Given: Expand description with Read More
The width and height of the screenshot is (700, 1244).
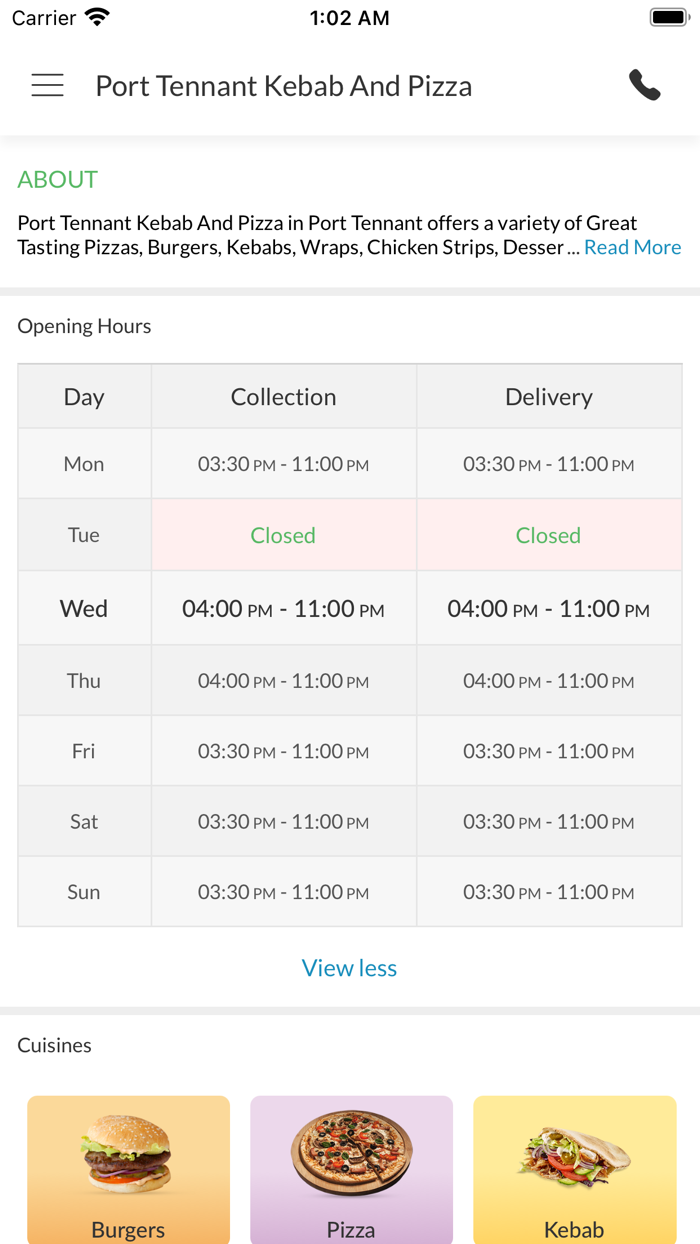Looking at the screenshot, I should 632,248.
